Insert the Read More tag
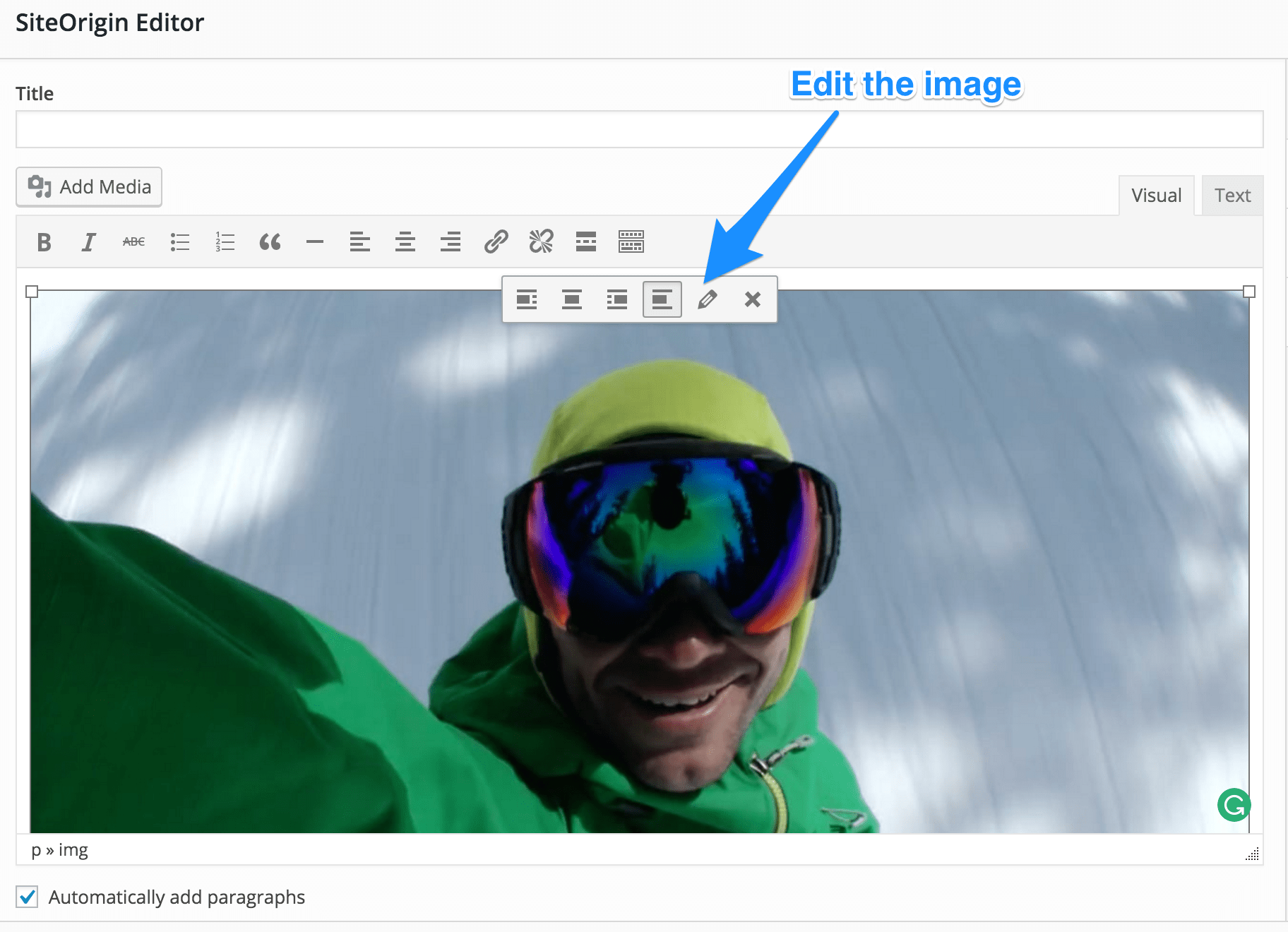The height and width of the screenshot is (932, 1288). click(585, 241)
